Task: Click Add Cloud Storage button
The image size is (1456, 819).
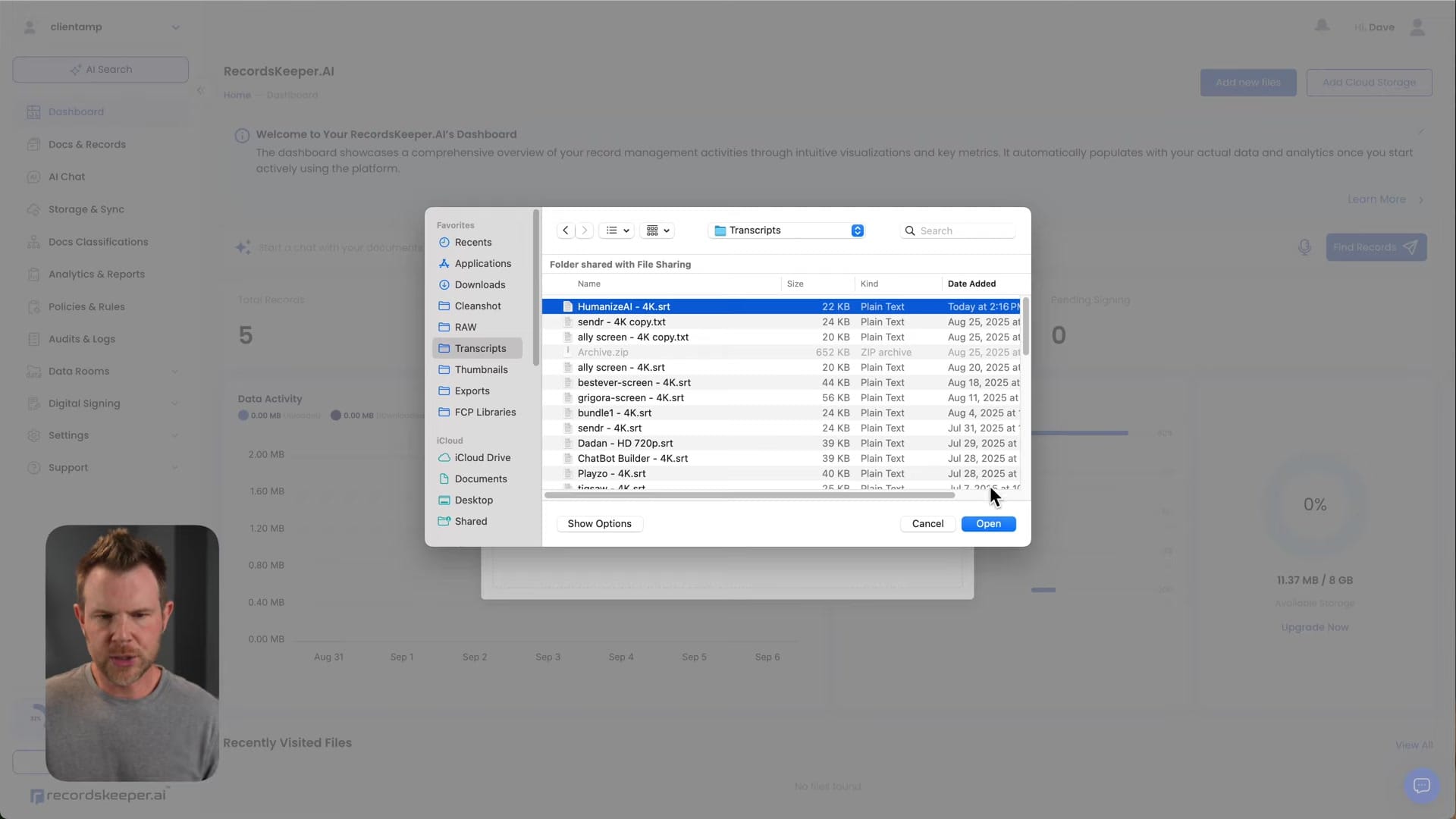Action: click(1369, 83)
